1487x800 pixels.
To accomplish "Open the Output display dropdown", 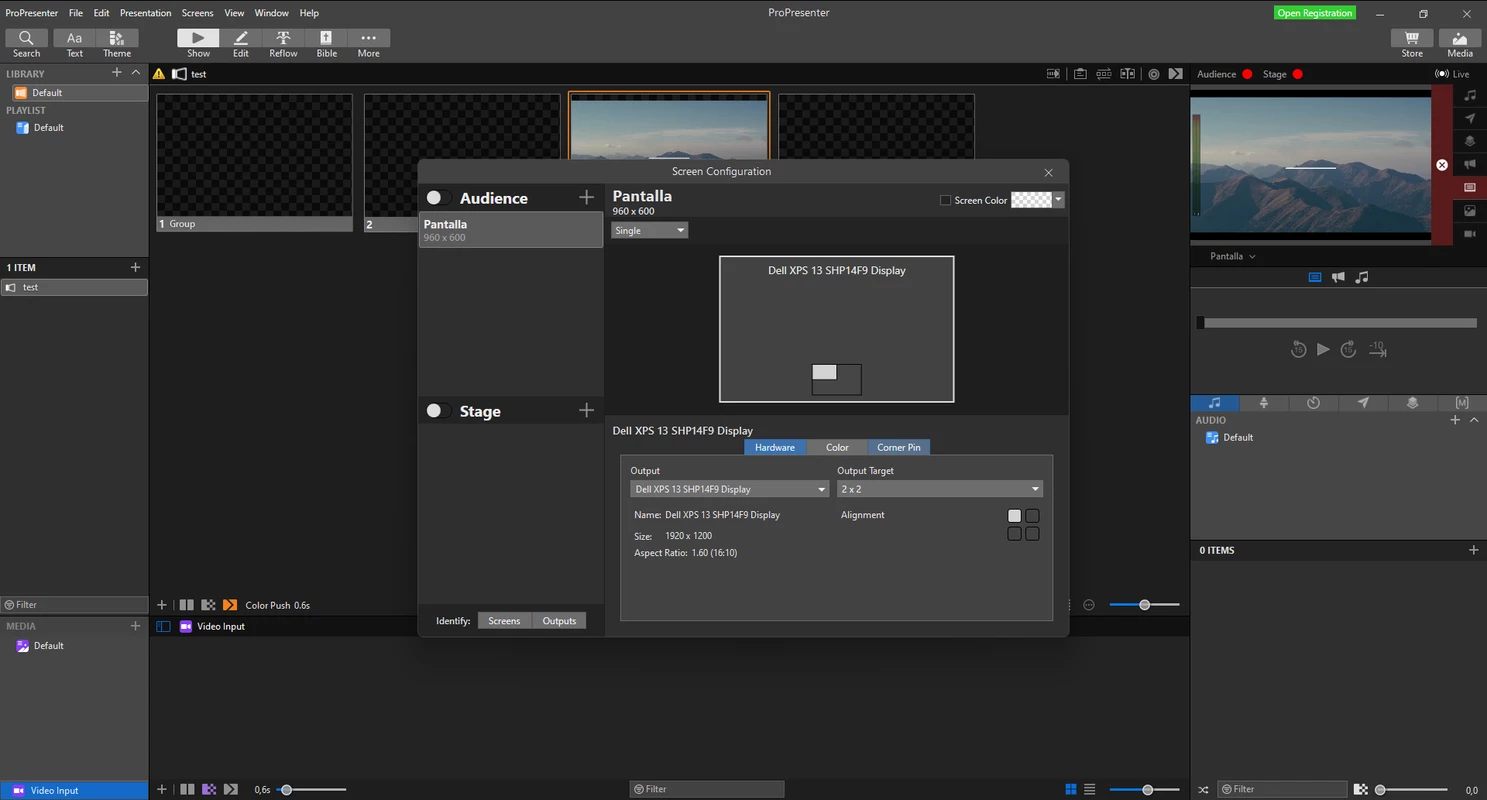I will coord(730,489).
